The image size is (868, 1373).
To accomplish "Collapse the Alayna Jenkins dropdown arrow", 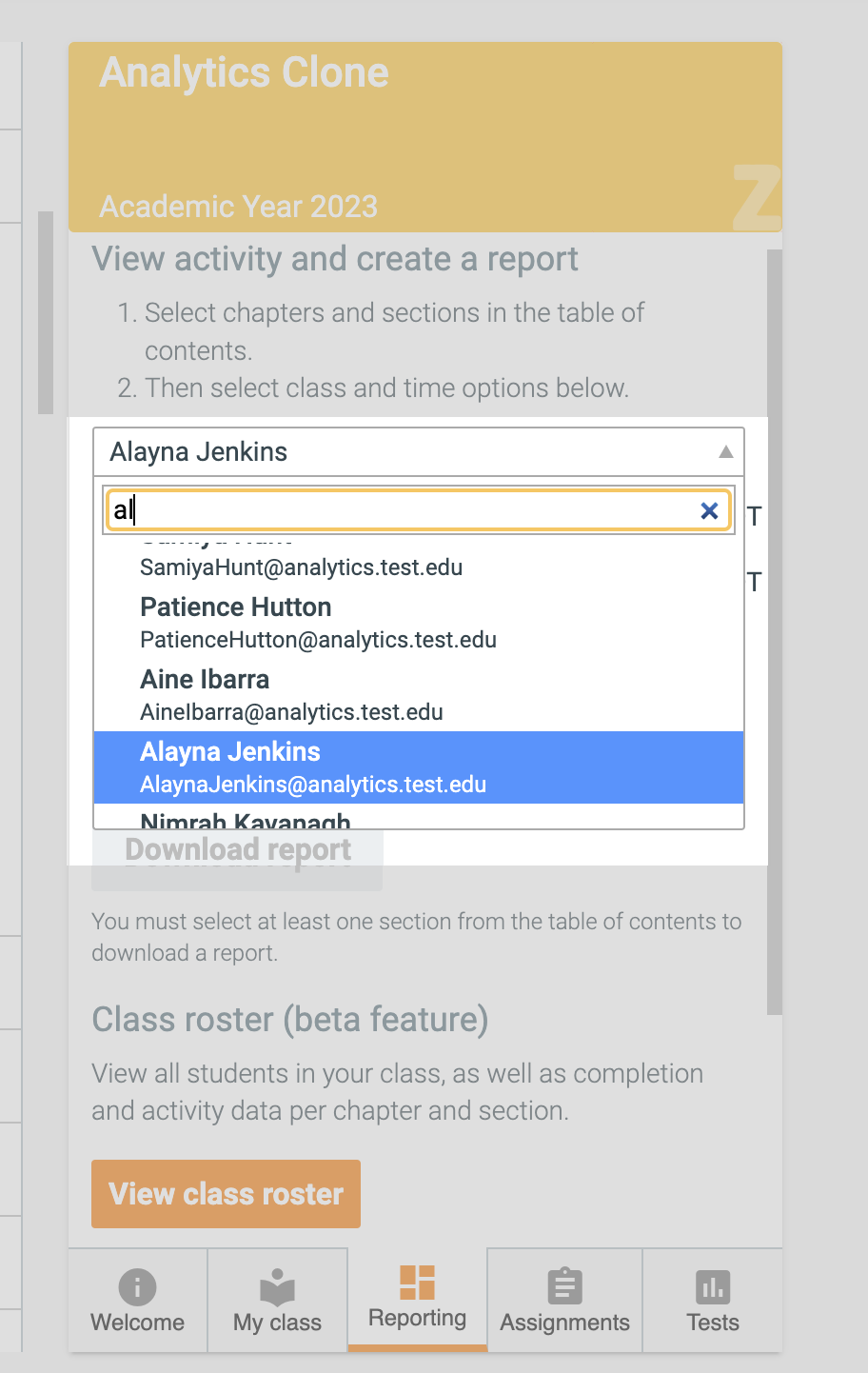I will pyautogui.click(x=725, y=452).
